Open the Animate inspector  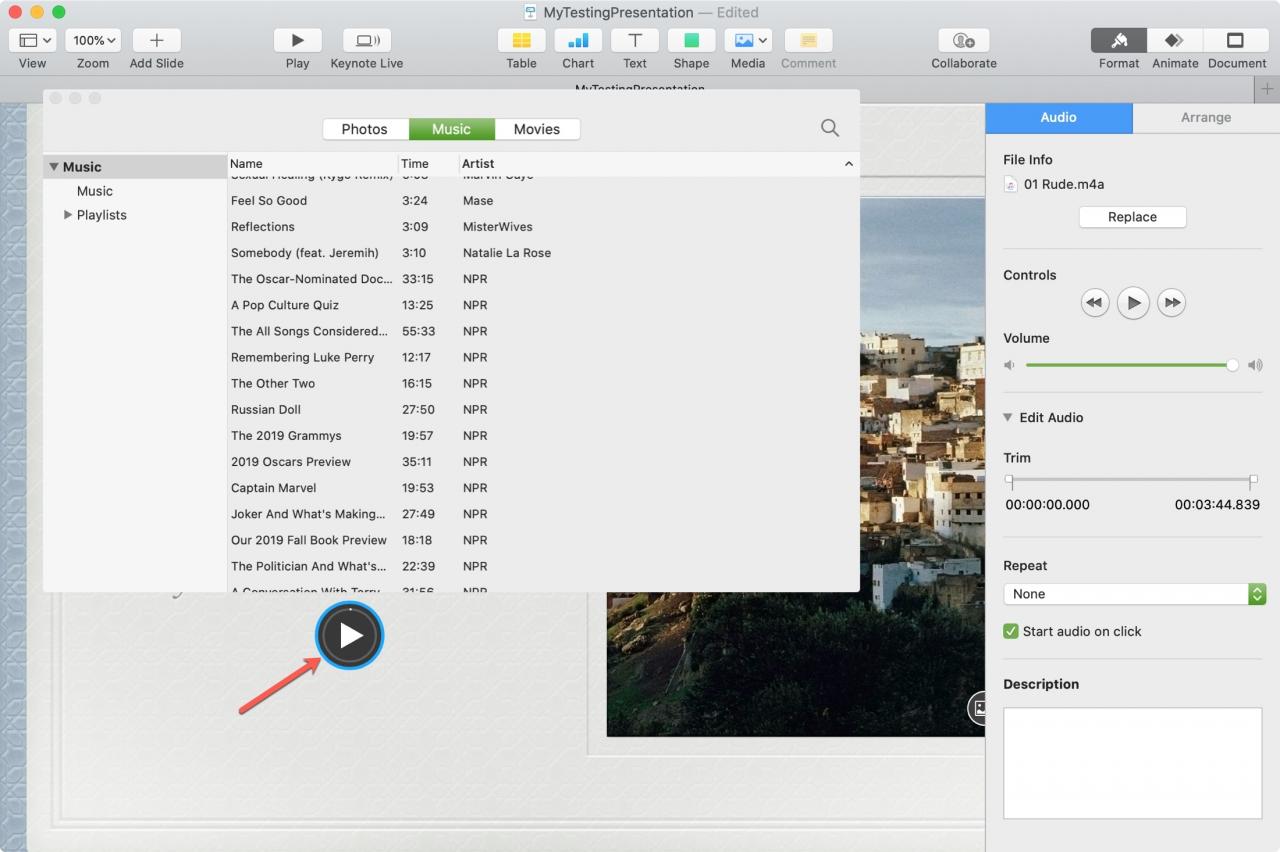[x=1175, y=41]
